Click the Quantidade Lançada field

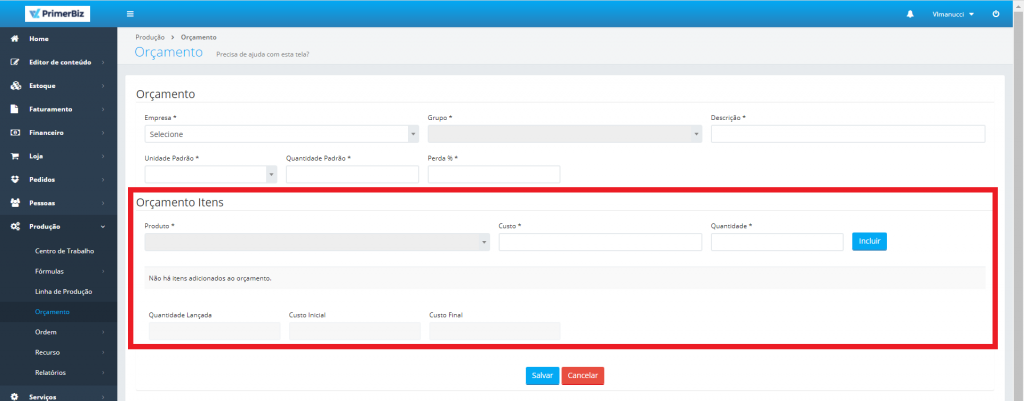click(214, 331)
